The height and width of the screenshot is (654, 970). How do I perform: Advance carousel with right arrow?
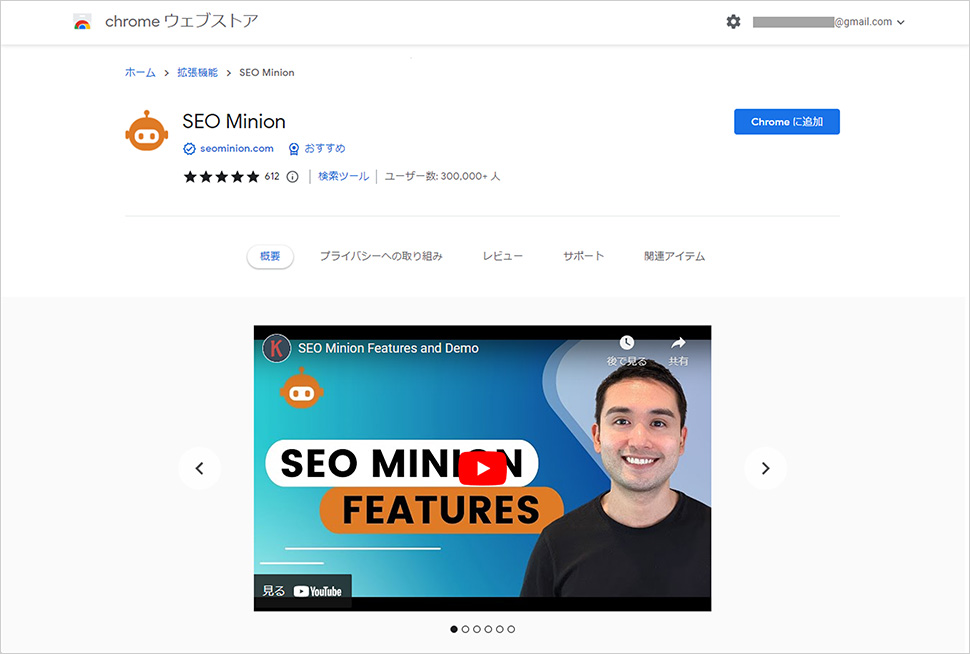(x=765, y=468)
